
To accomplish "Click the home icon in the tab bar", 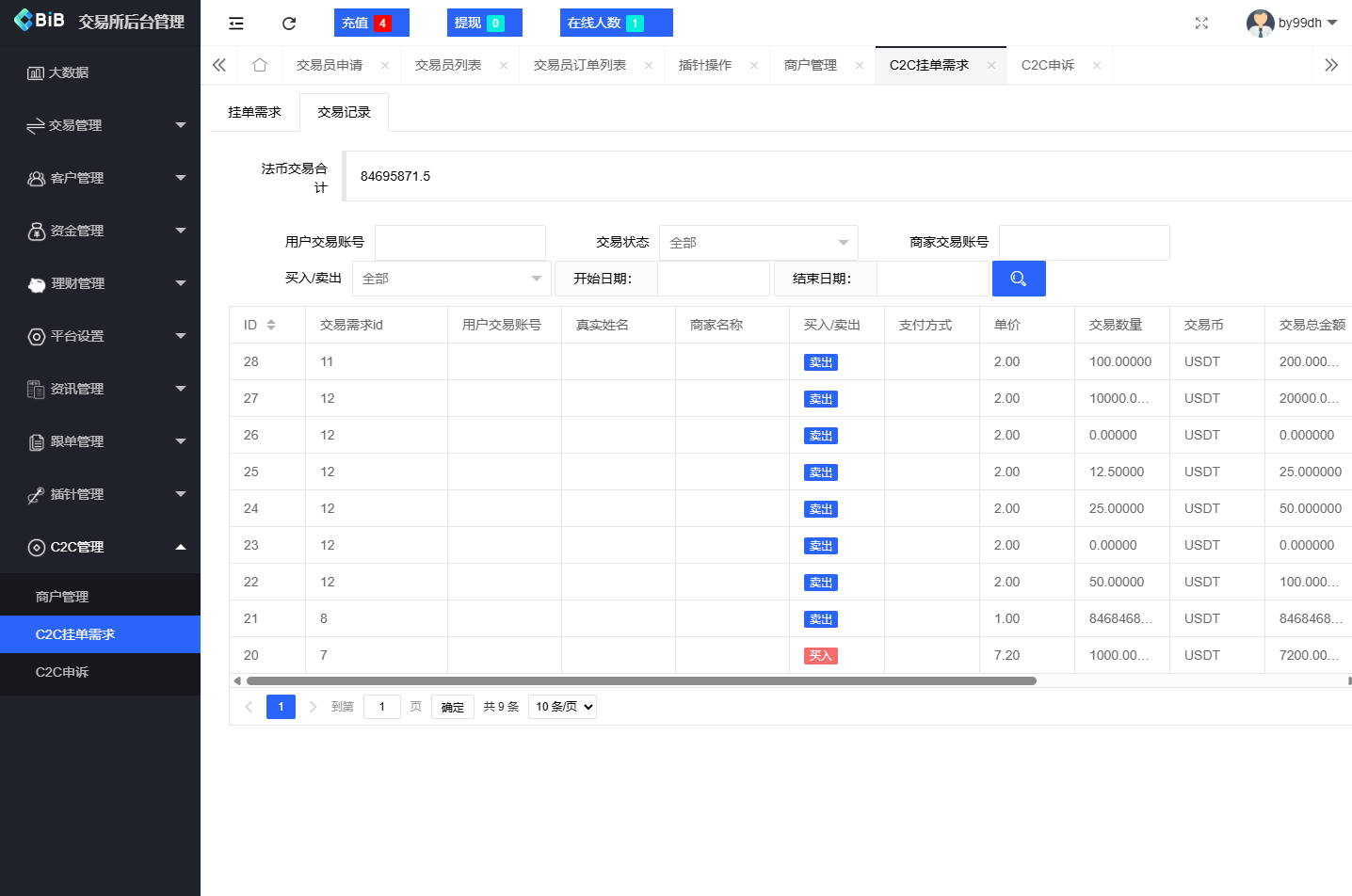I will pyautogui.click(x=260, y=64).
